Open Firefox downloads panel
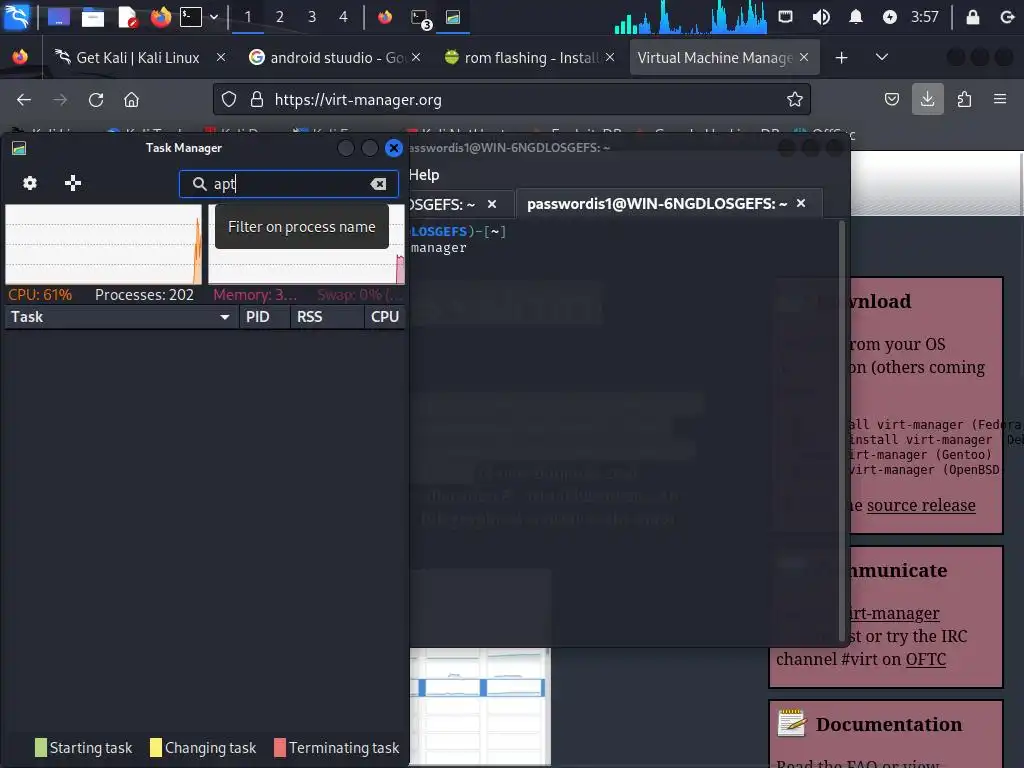 click(x=927, y=99)
